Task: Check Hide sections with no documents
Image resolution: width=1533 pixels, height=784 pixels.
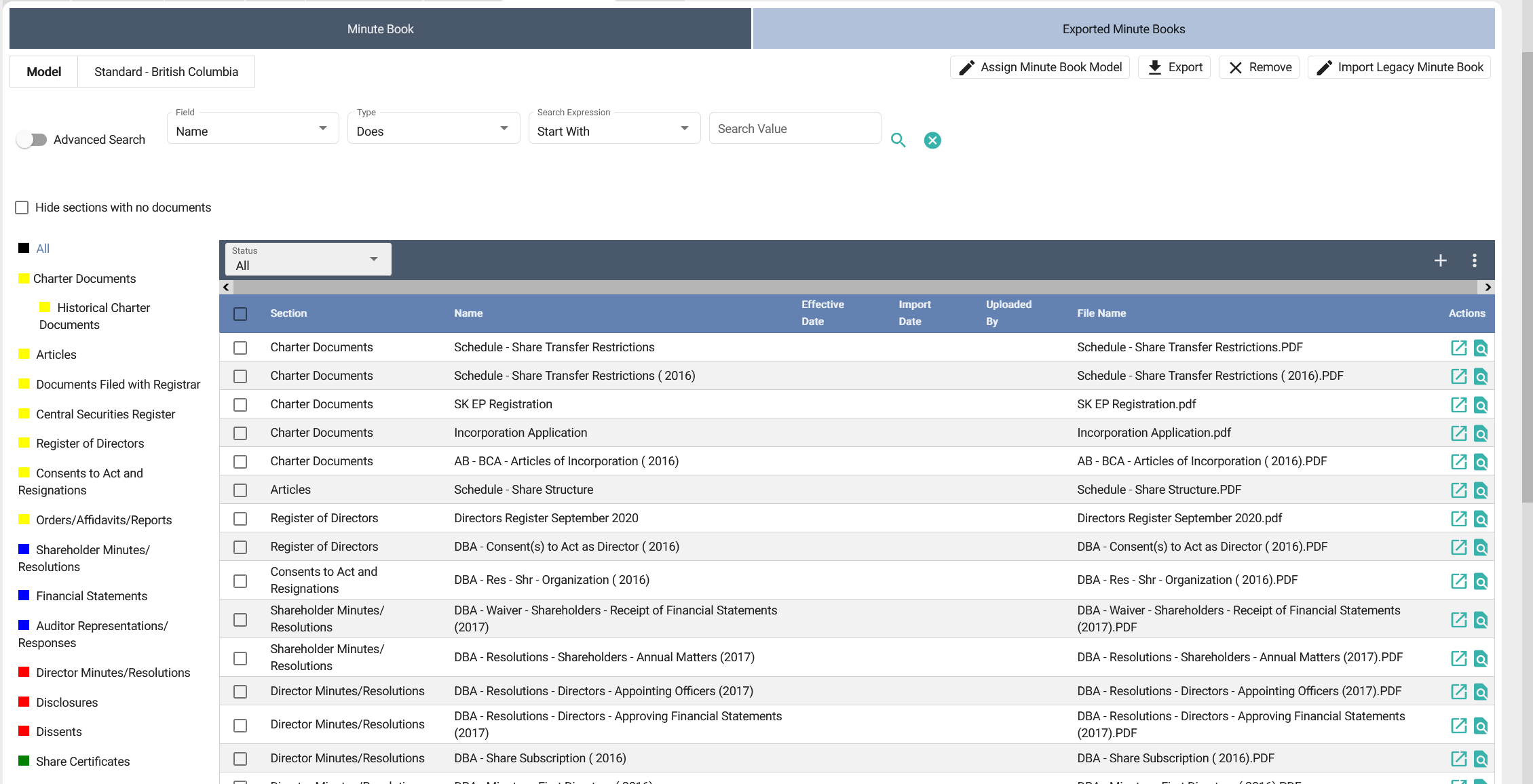Action: point(22,208)
